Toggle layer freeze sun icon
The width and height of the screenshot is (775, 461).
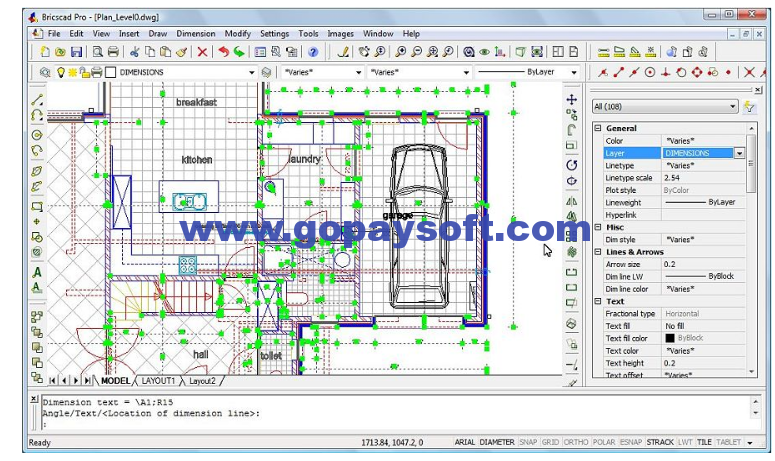[73, 73]
